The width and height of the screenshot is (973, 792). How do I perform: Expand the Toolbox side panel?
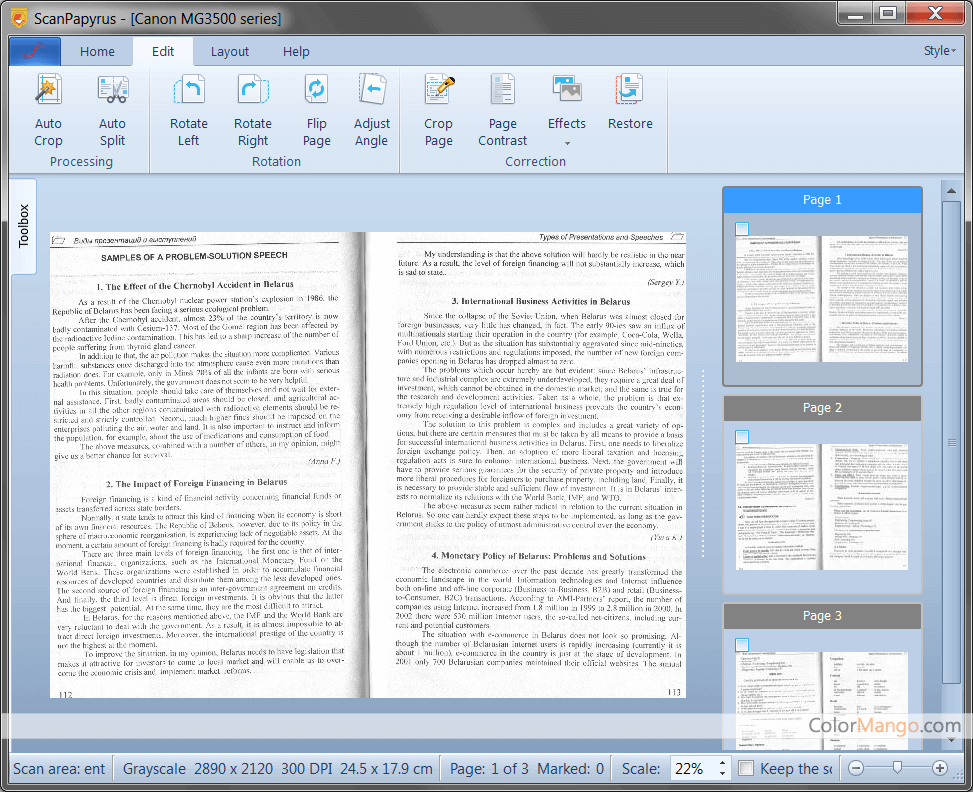24,226
